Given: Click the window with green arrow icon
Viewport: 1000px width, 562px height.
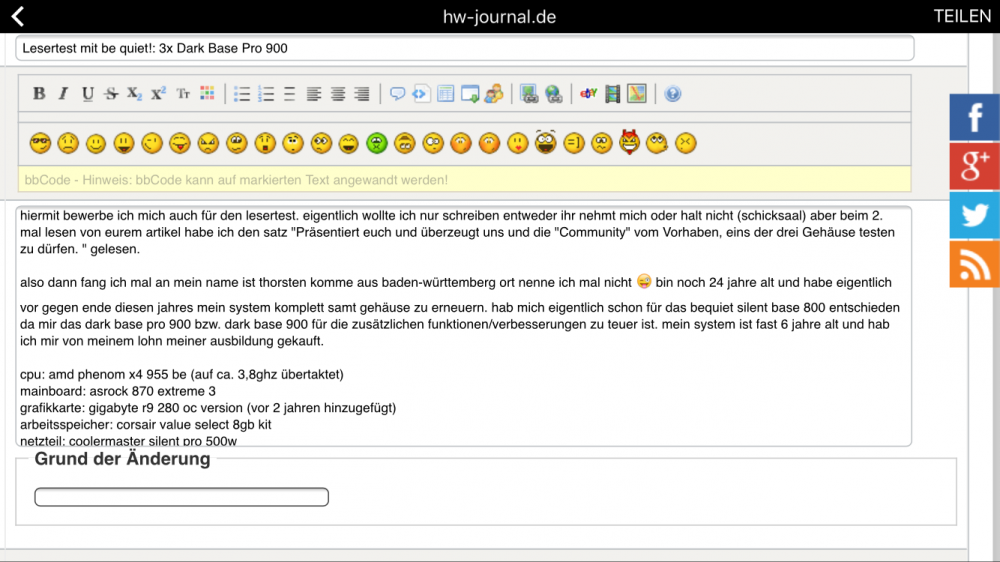Looking at the screenshot, I should (x=470, y=94).
